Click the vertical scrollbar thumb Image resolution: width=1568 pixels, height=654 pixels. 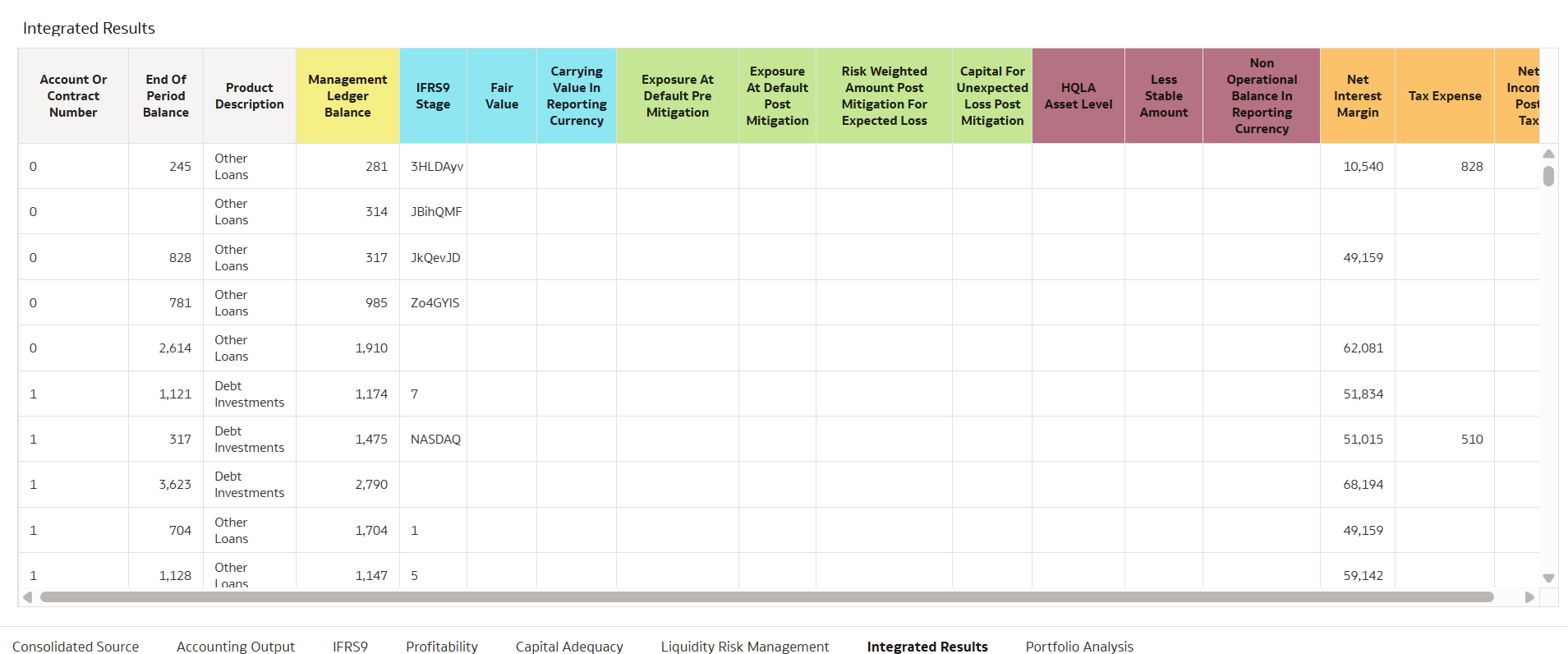click(x=1548, y=177)
